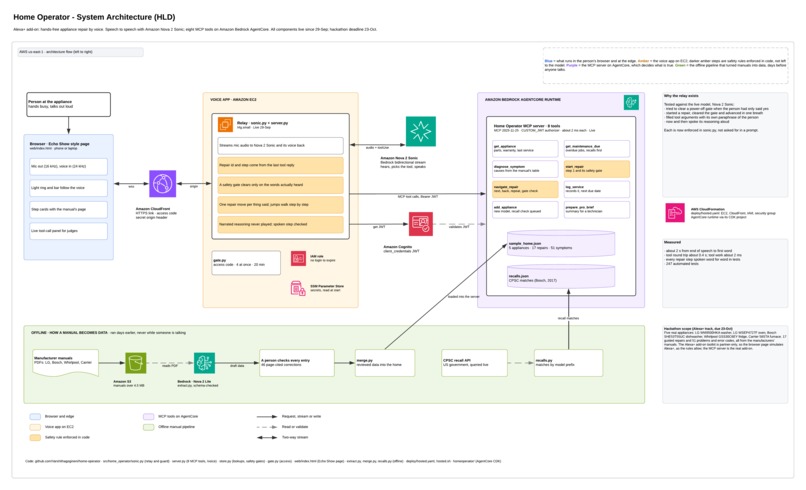Select the gate.py access code box
The image size is (806, 490).
pyautogui.click(x=246, y=263)
